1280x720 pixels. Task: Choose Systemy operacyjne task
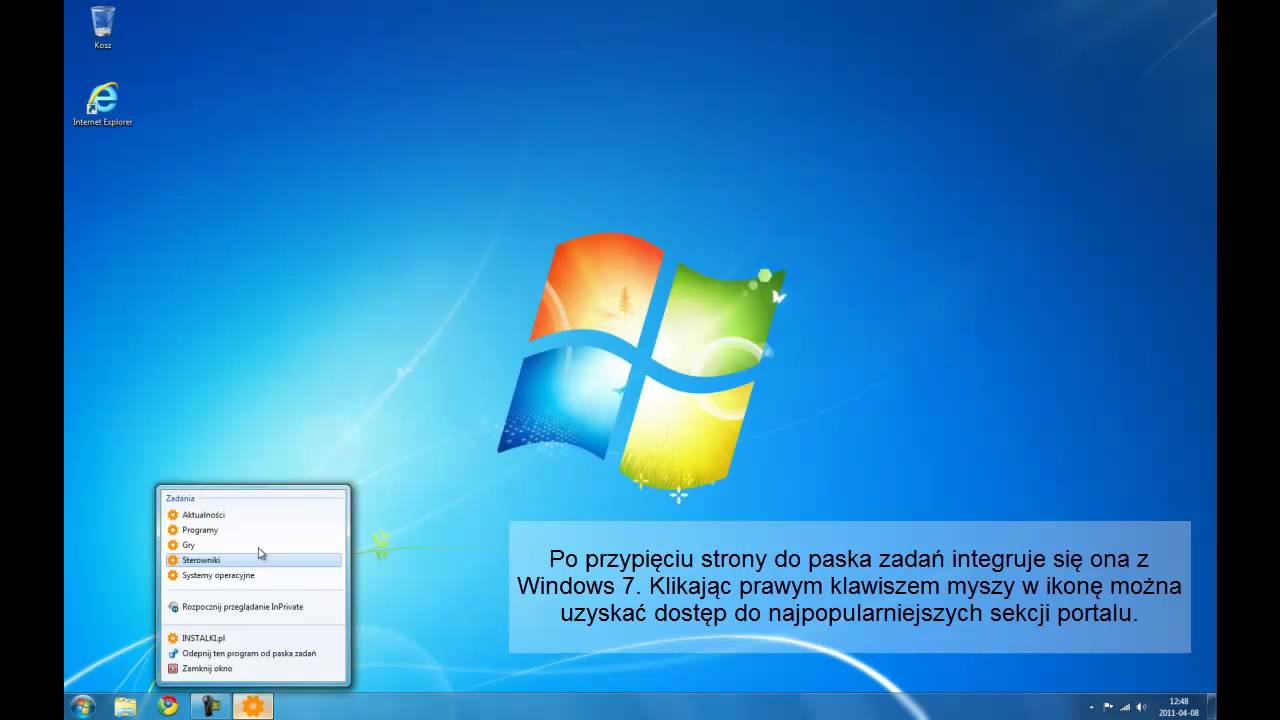click(254, 575)
